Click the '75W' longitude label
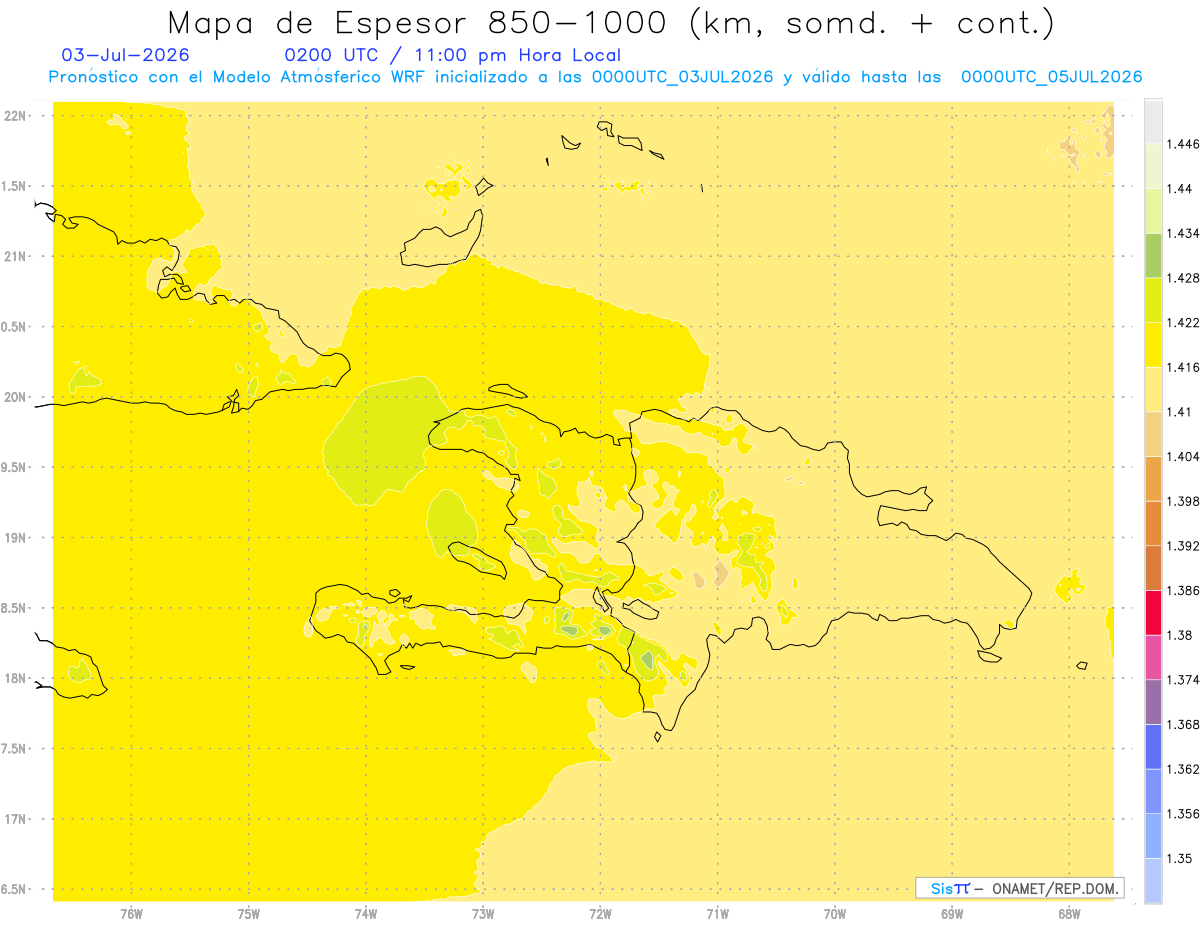This screenshot has height=927, width=1200. 248,914
